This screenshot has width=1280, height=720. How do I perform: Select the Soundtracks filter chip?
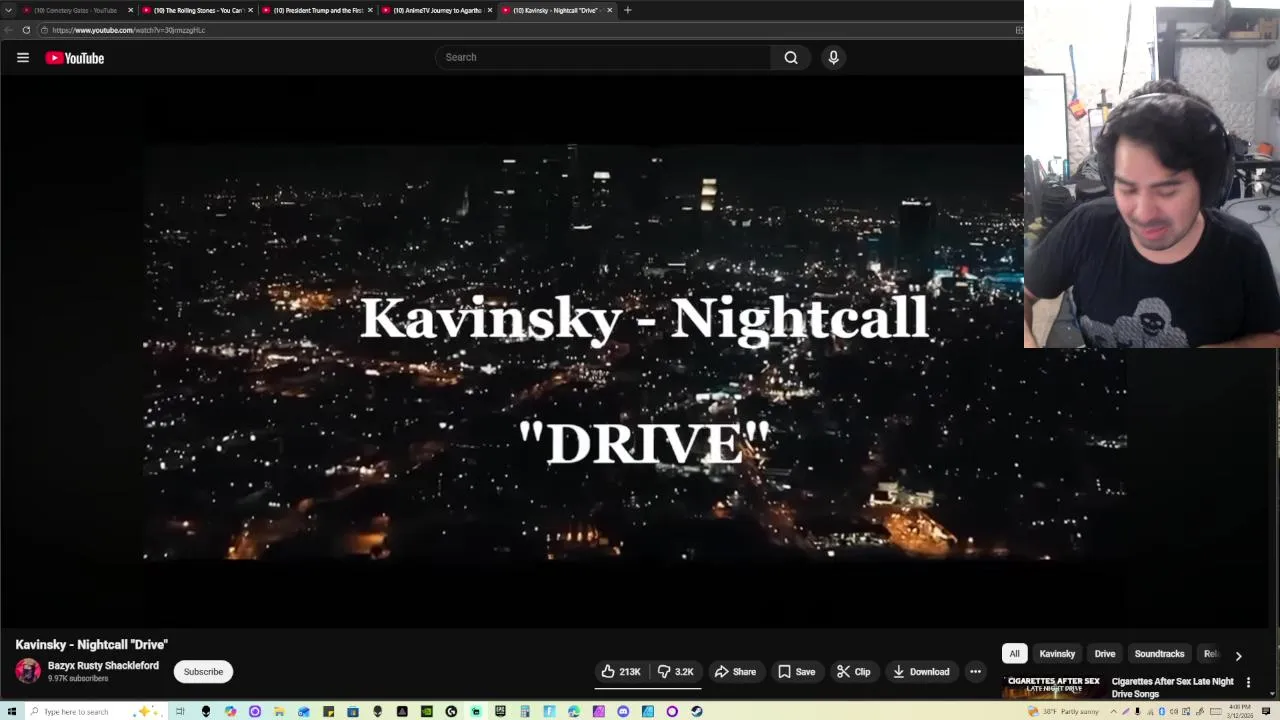(x=1159, y=654)
